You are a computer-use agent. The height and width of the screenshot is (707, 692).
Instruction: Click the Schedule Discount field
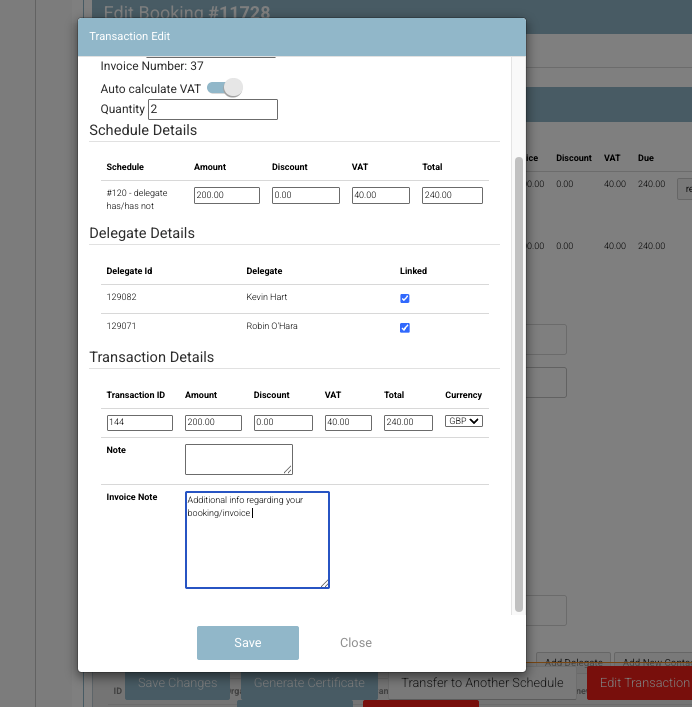(x=306, y=195)
